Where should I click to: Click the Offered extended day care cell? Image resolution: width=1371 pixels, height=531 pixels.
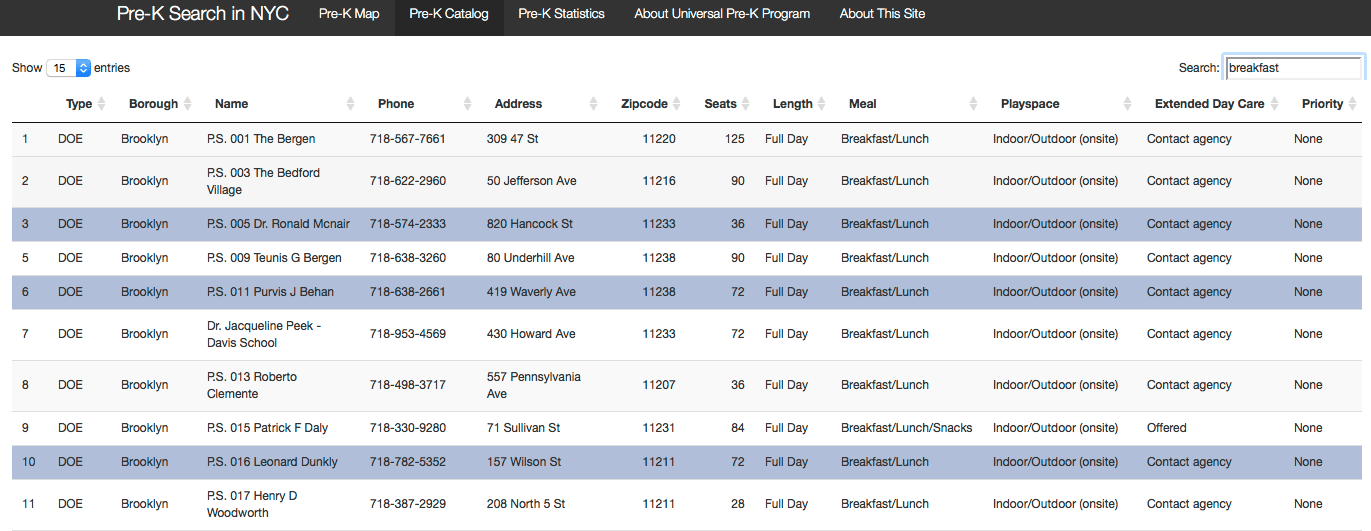pos(1167,428)
